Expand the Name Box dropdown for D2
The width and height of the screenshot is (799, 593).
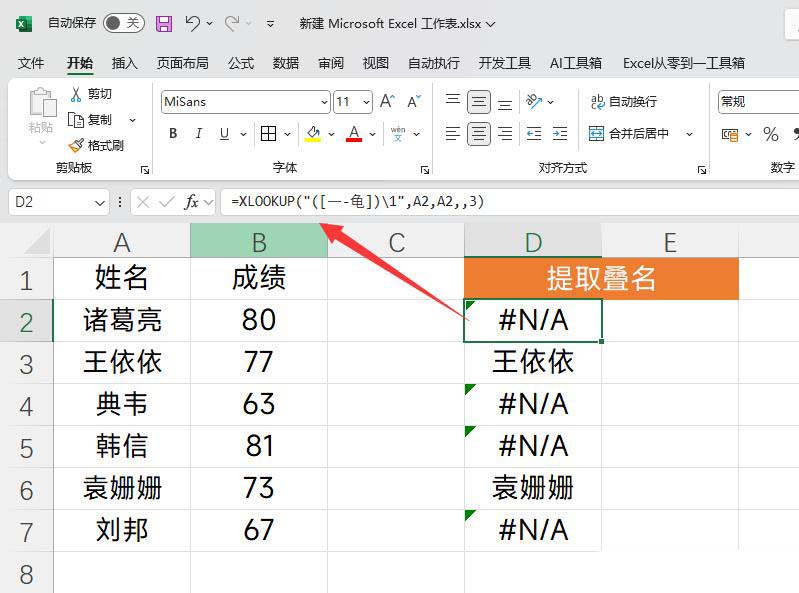pos(100,202)
